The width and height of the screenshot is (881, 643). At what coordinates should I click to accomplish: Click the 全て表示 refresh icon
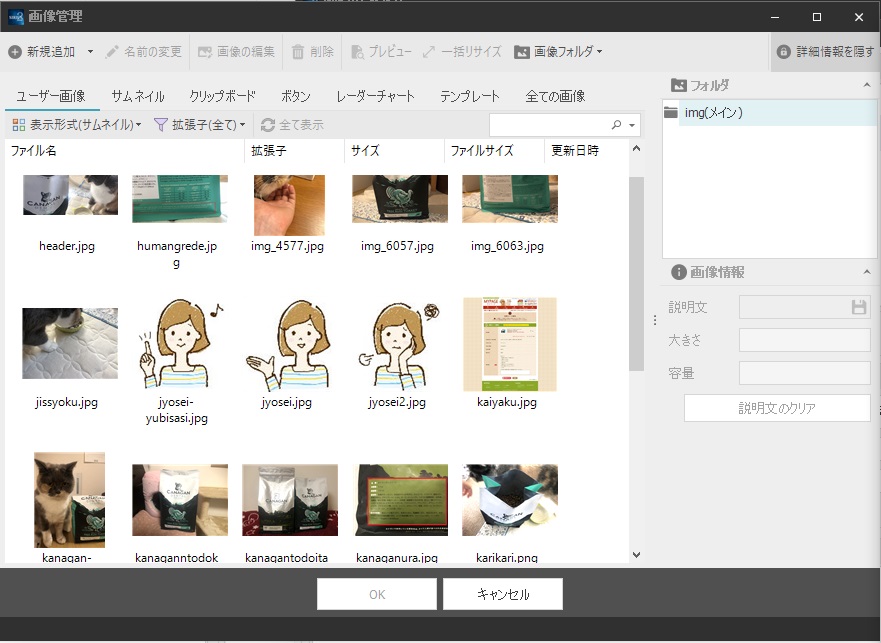tap(268, 125)
